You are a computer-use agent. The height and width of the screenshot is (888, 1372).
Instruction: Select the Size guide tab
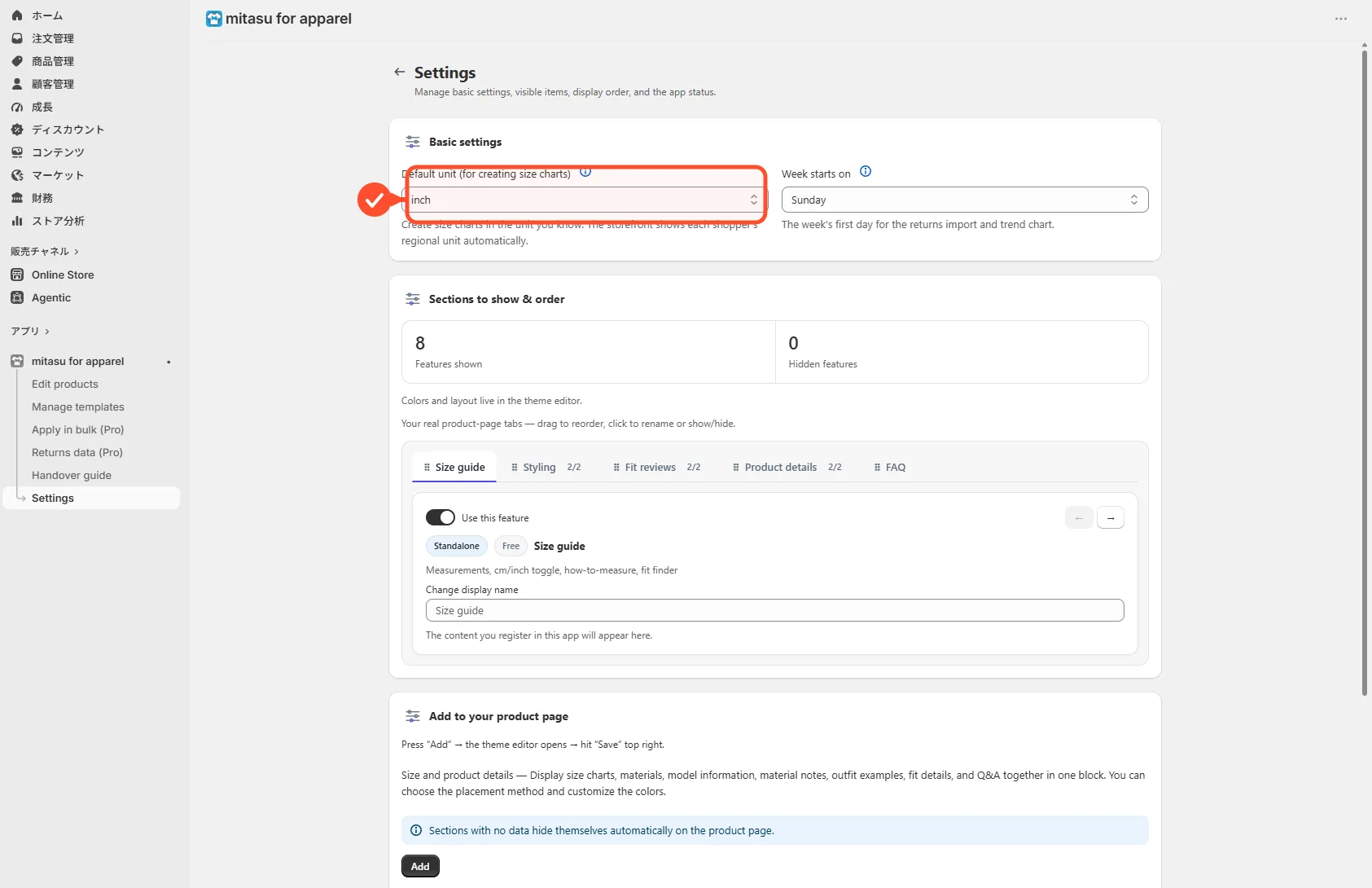454,467
